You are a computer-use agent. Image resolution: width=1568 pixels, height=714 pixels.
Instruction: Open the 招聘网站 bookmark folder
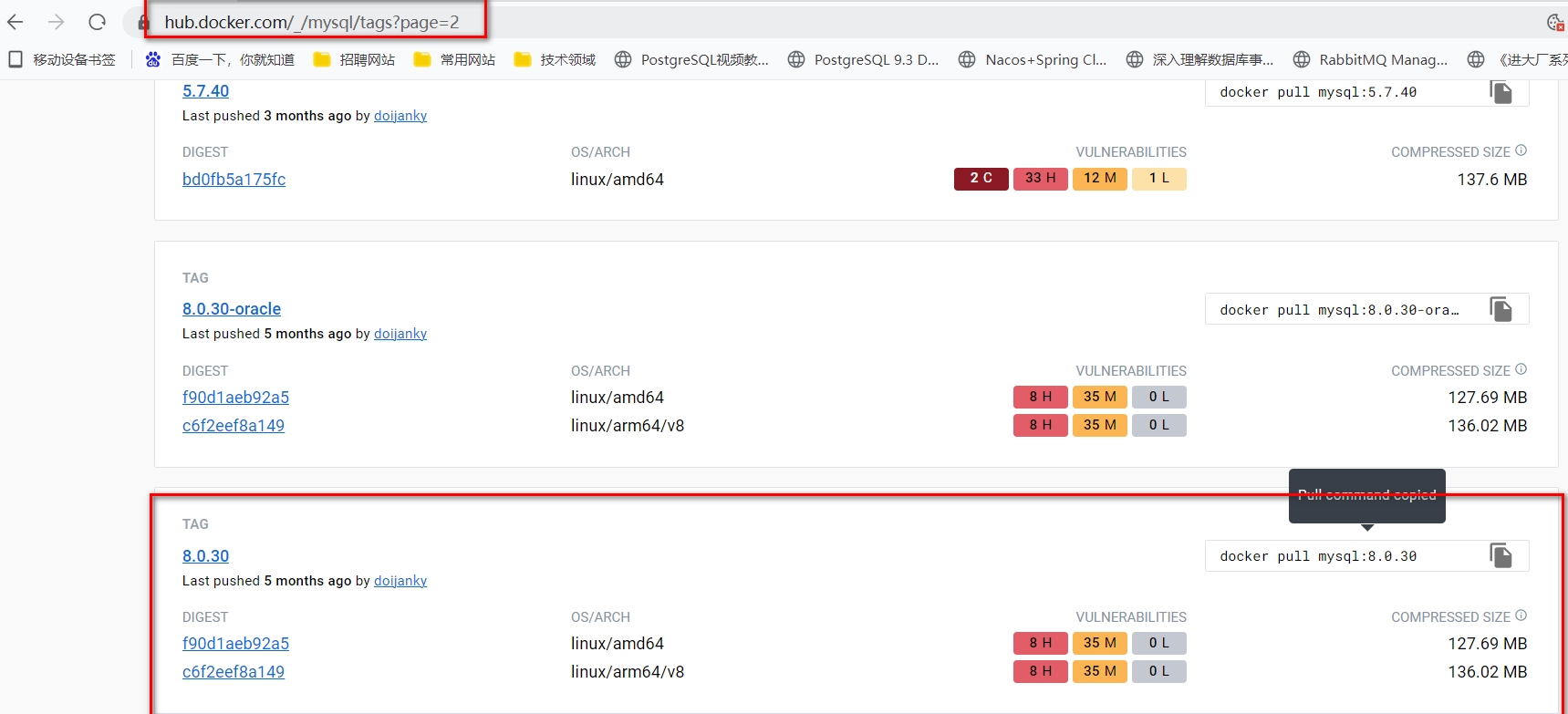pyautogui.click(x=354, y=59)
